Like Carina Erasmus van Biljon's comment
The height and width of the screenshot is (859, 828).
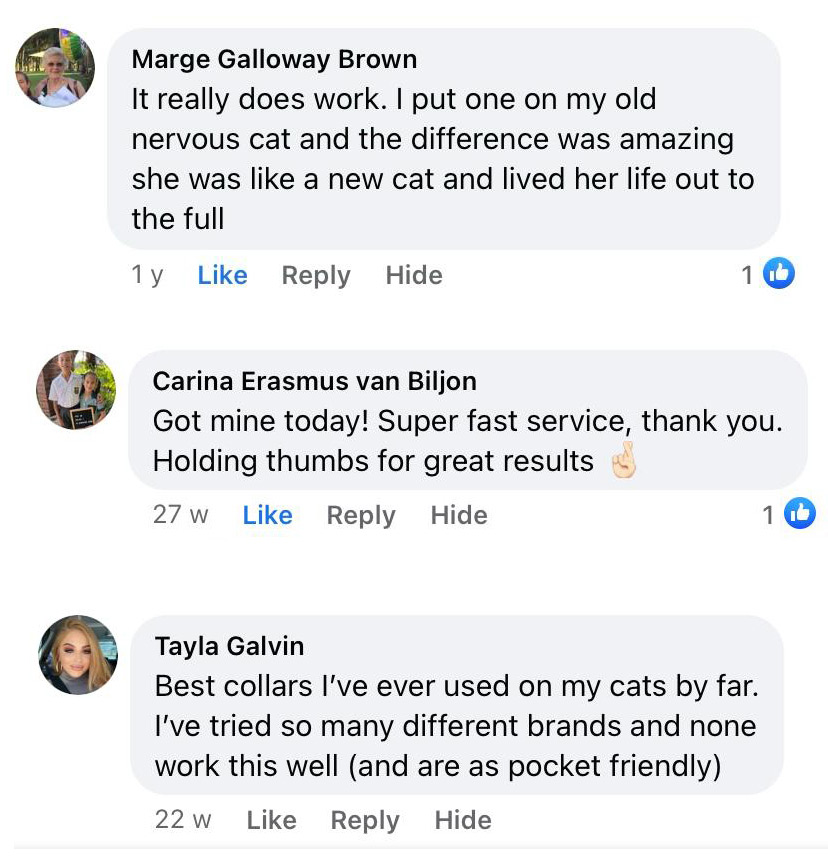[267, 515]
